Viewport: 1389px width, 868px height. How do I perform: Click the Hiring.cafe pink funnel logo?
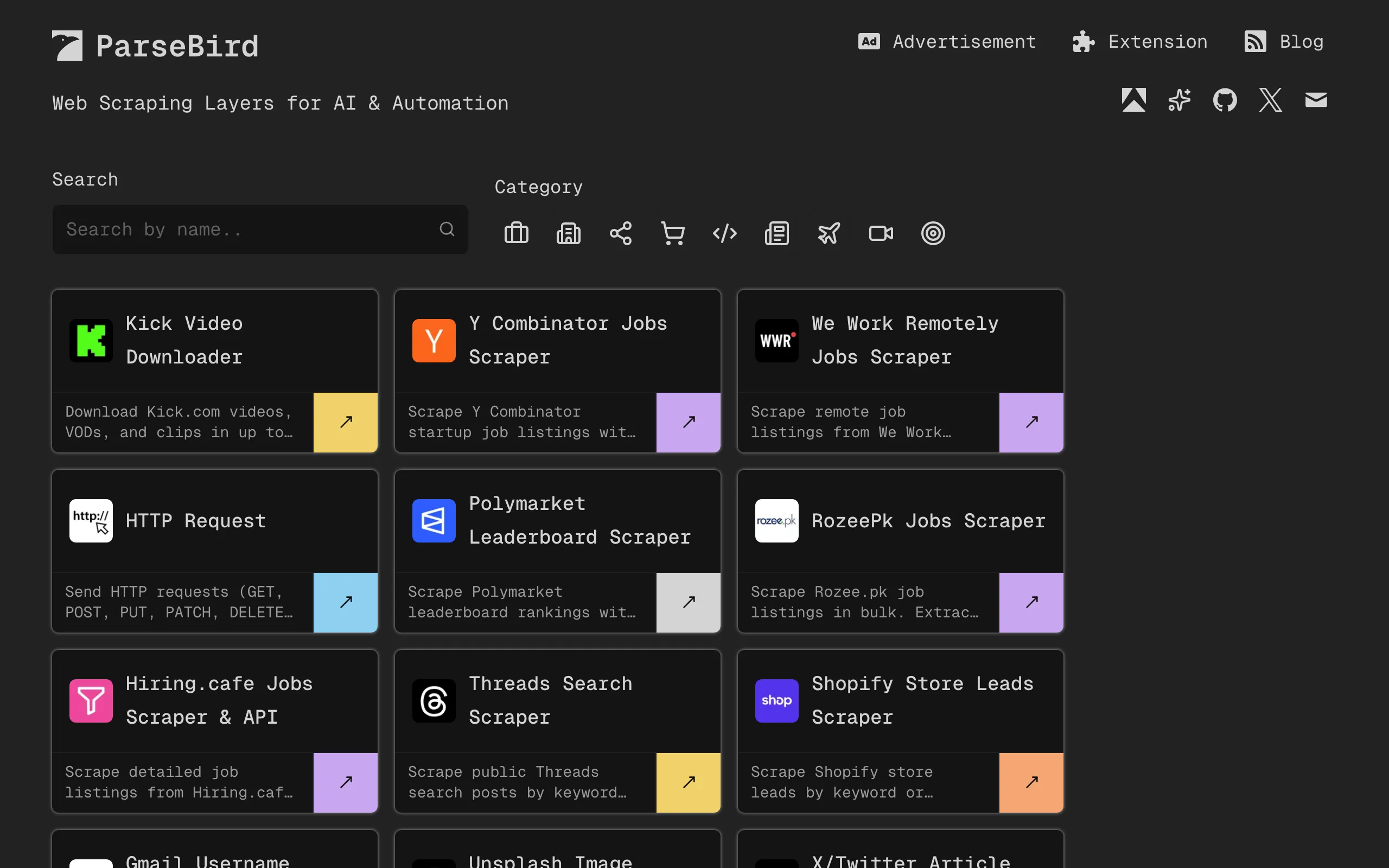click(91, 700)
